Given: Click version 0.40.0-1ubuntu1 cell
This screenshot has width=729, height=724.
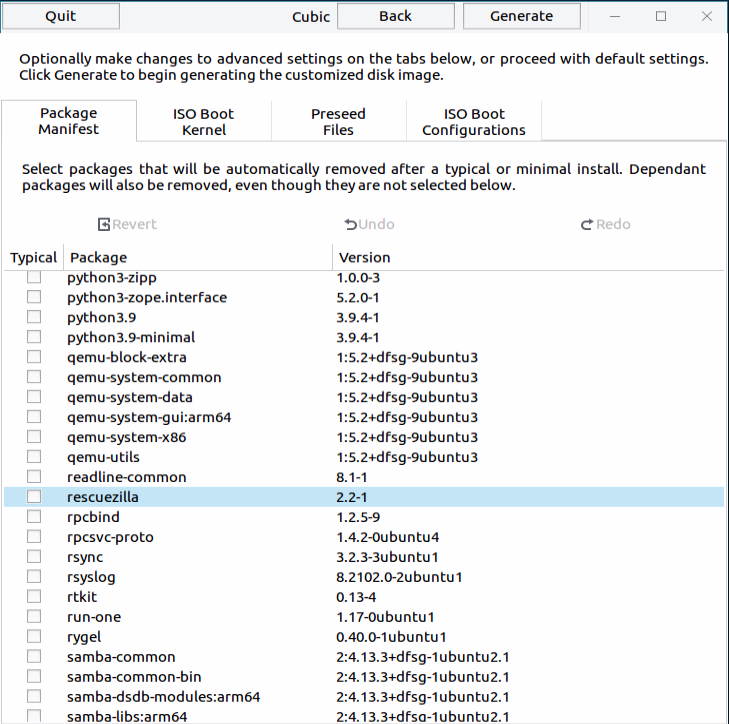Looking at the screenshot, I should [391, 637].
